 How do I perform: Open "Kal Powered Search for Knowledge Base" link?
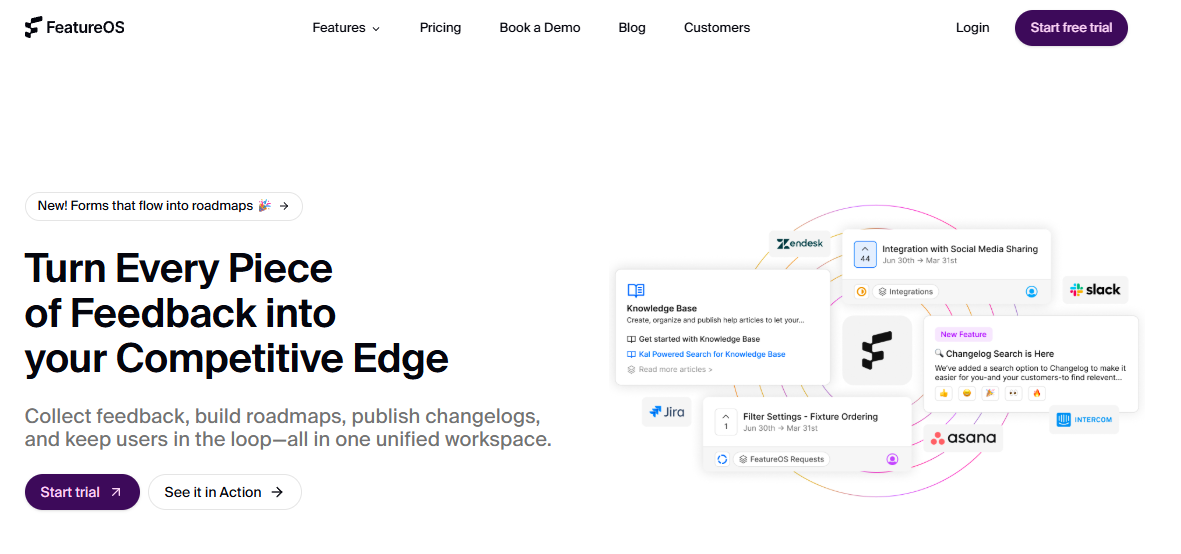click(x=706, y=354)
